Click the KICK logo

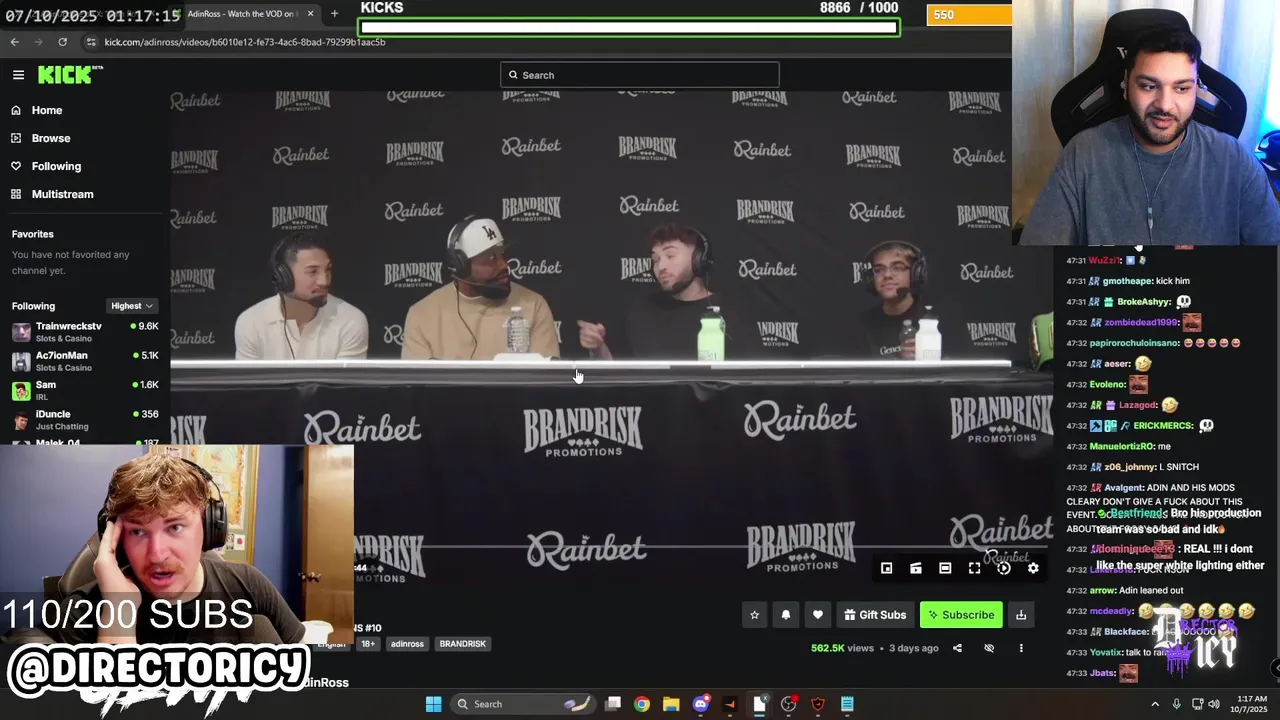tap(70, 75)
